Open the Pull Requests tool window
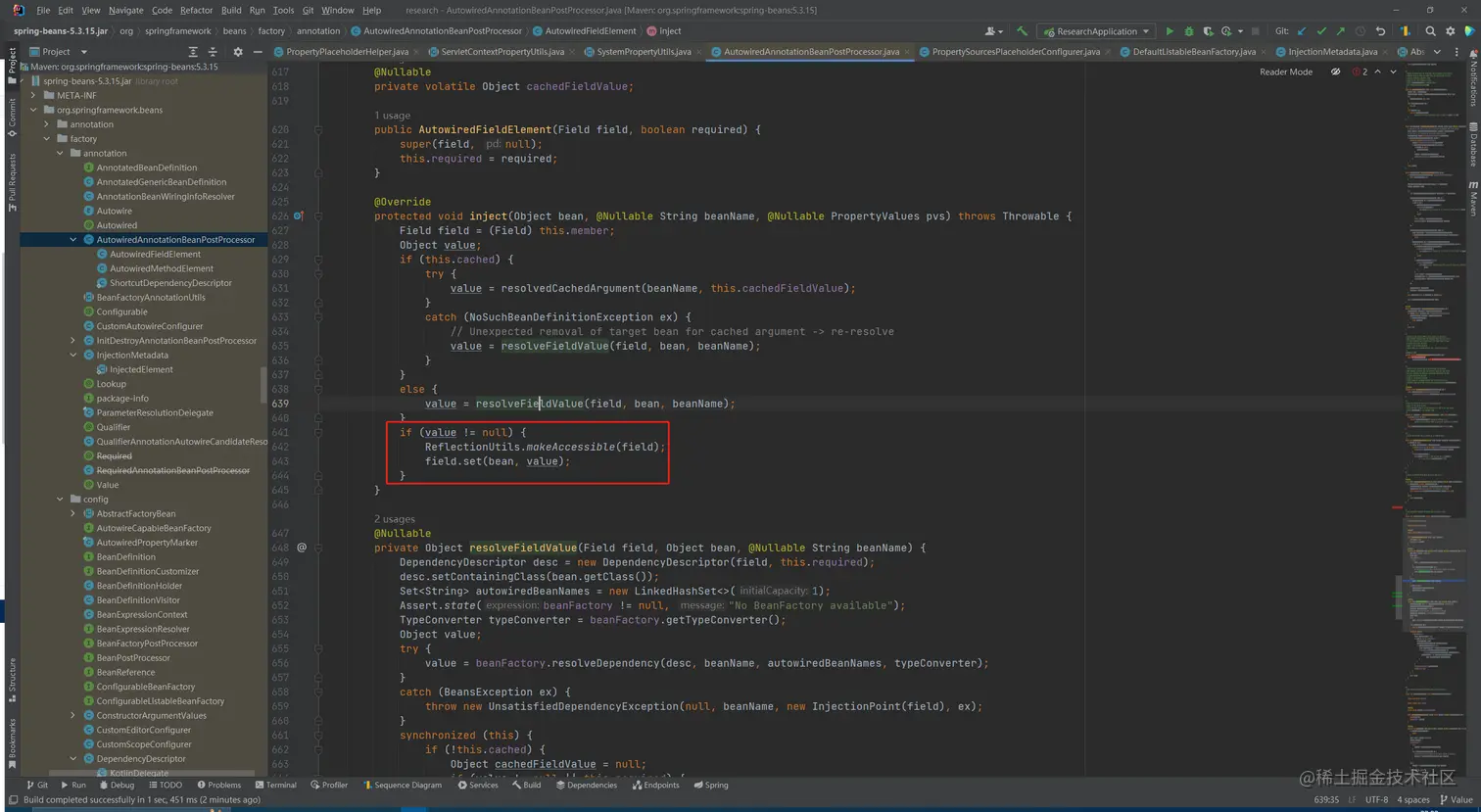The height and width of the screenshot is (812, 1481). pyautogui.click(x=12, y=182)
